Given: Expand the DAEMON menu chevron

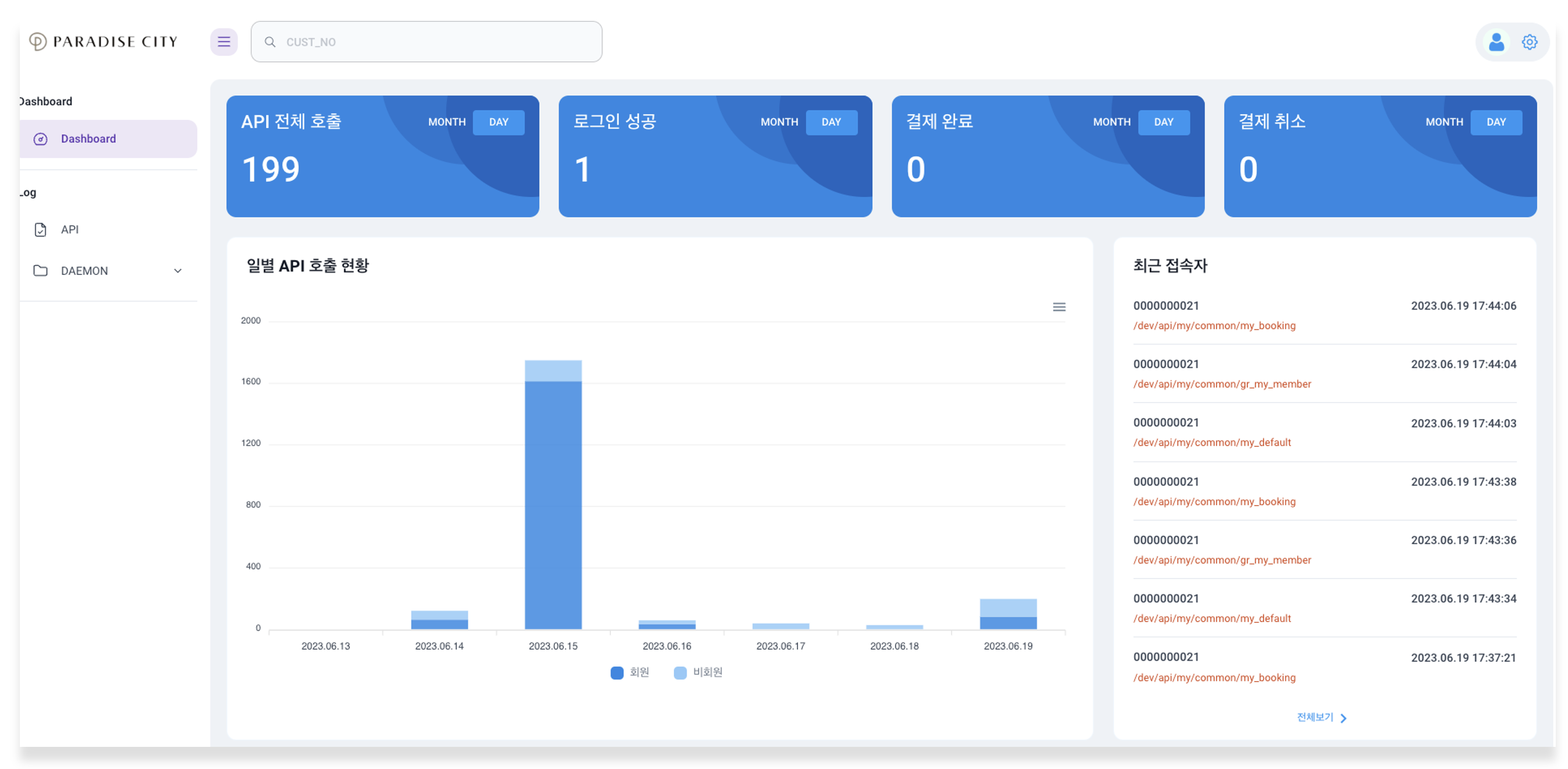Looking at the screenshot, I should [x=178, y=271].
